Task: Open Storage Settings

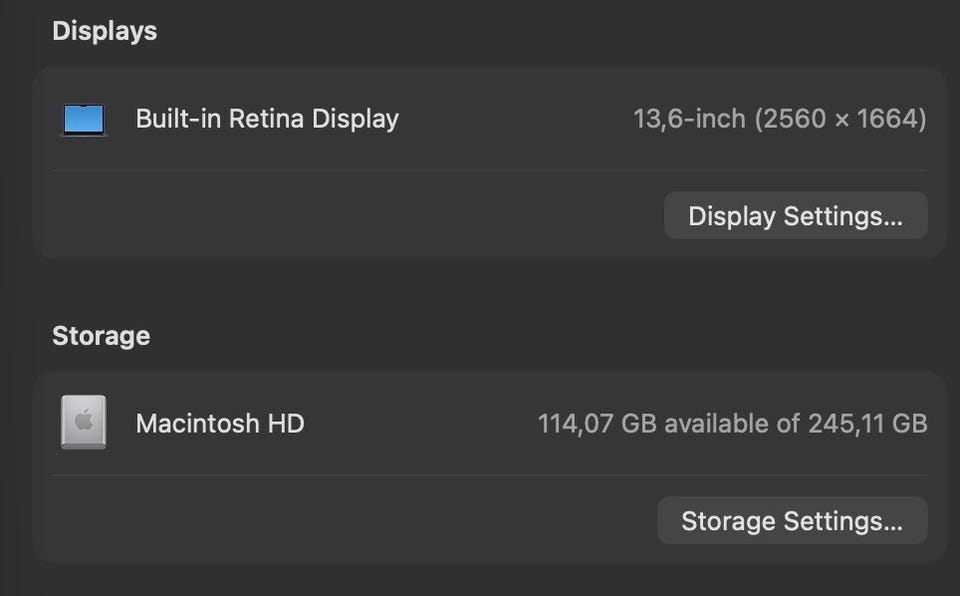Action: point(791,521)
